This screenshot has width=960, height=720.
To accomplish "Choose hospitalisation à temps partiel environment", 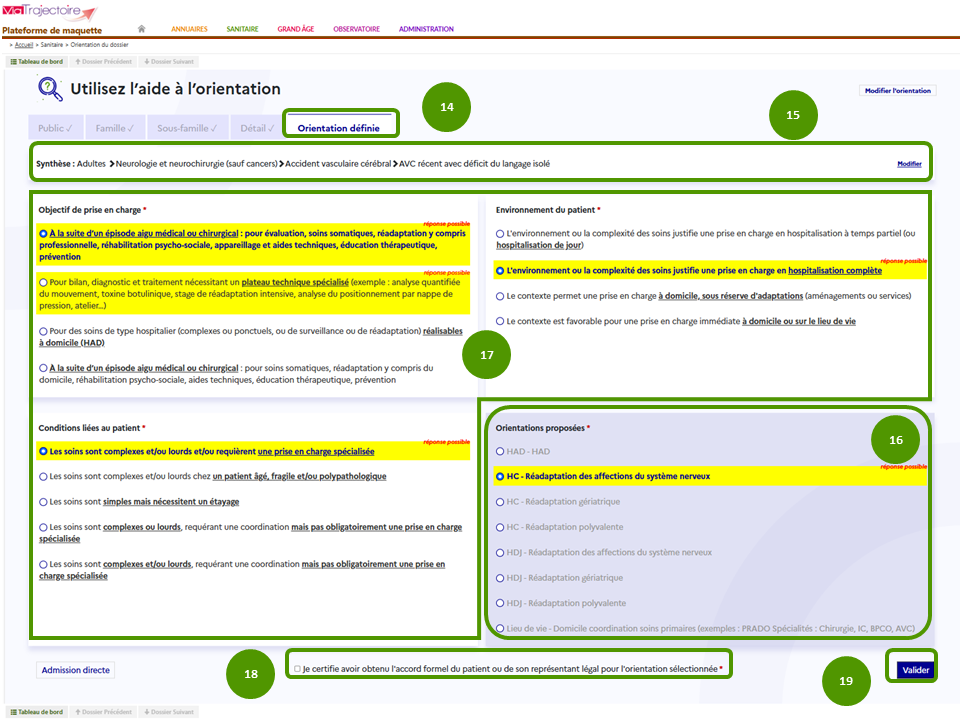I will tap(500, 234).
